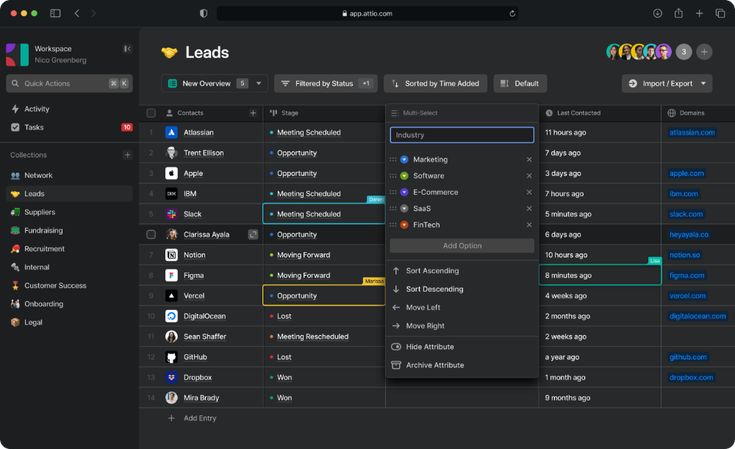The image size is (735, 449).
Task: Click the green Software color dot
Action: coord(404,176)
